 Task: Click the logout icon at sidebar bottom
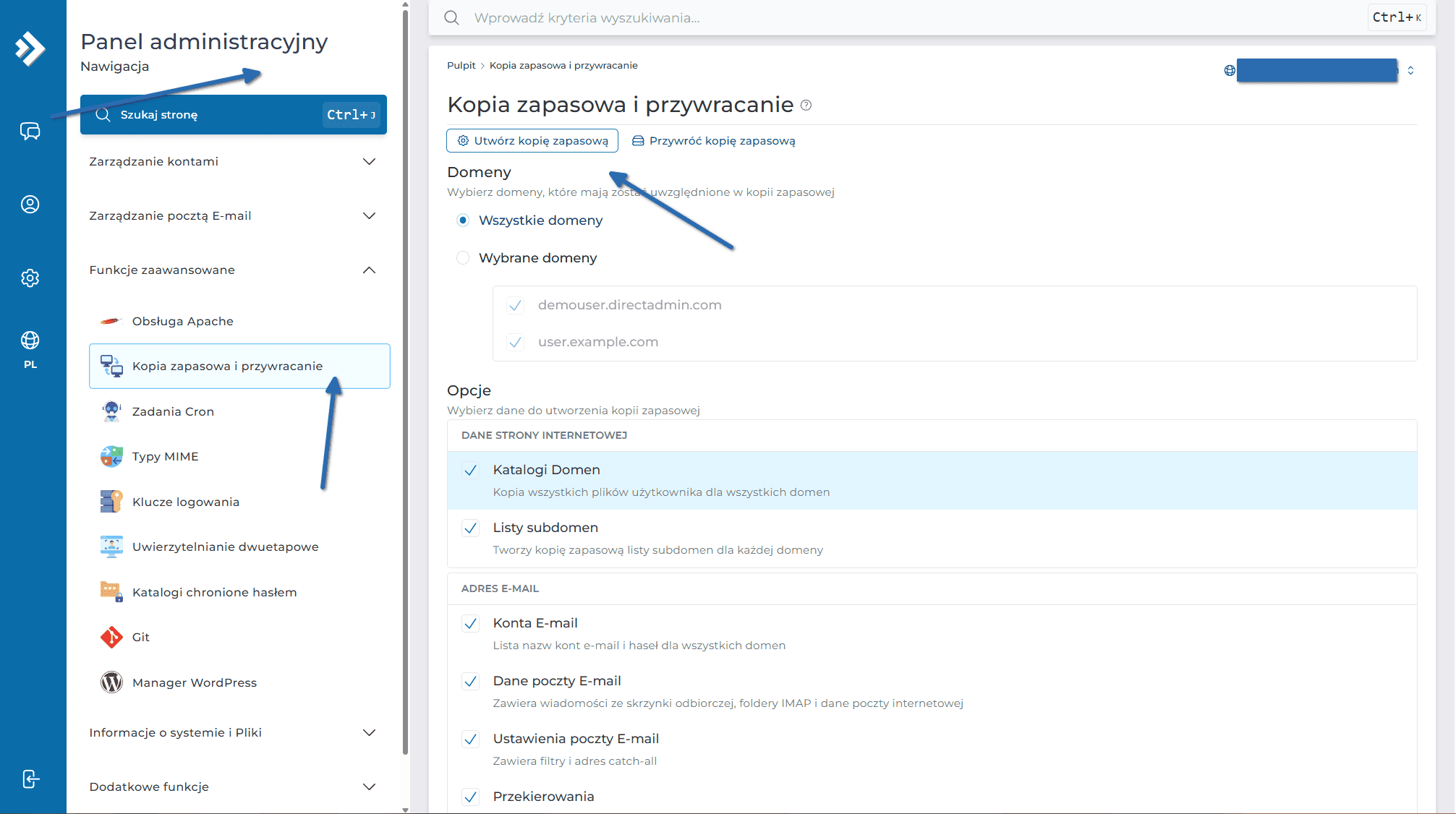[30, 779]
